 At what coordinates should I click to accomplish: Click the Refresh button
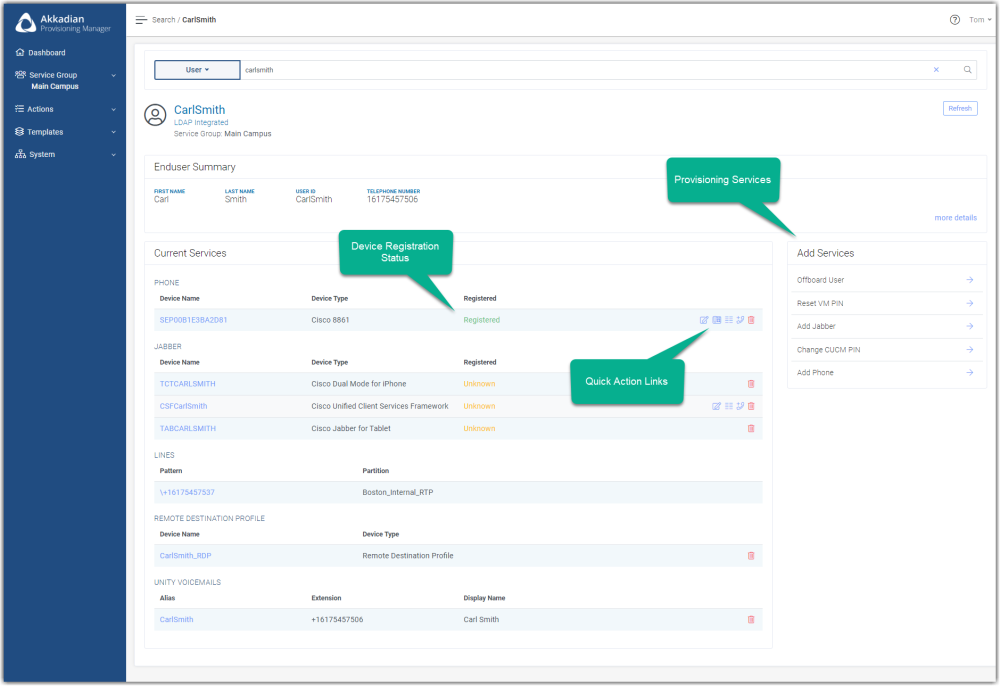pyautogui.click(x=959, y=108)
